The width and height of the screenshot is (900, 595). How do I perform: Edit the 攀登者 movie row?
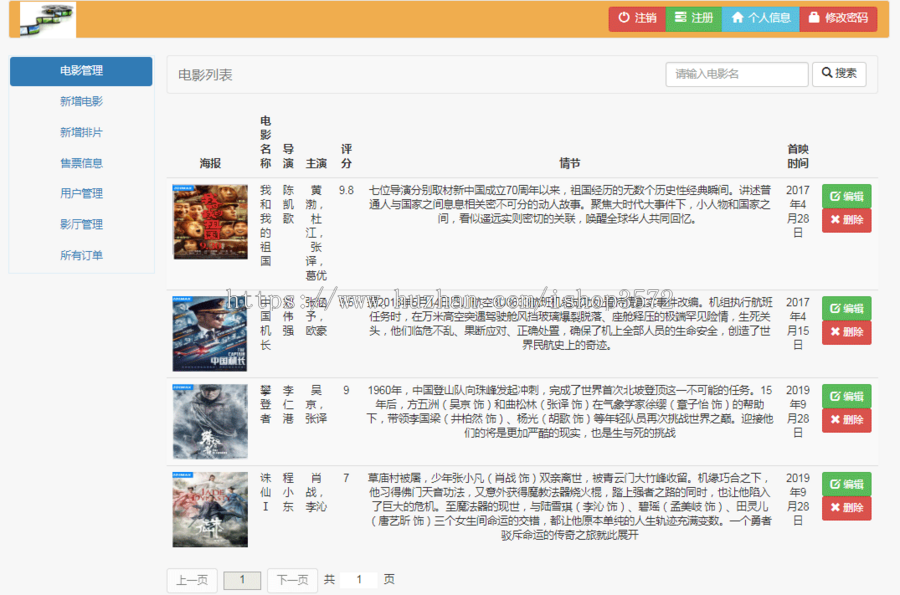847,396
